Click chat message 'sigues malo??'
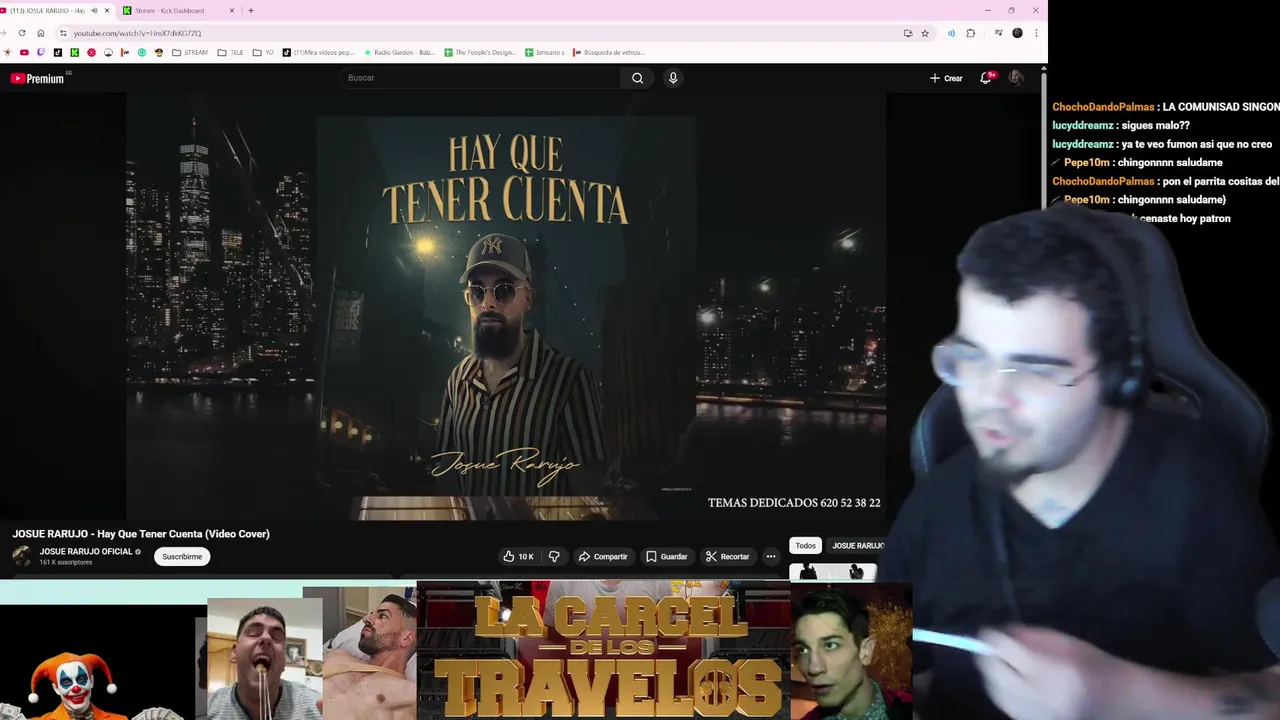The width and height of the screenshot is (1280, 720). (x=1155, y=125)
